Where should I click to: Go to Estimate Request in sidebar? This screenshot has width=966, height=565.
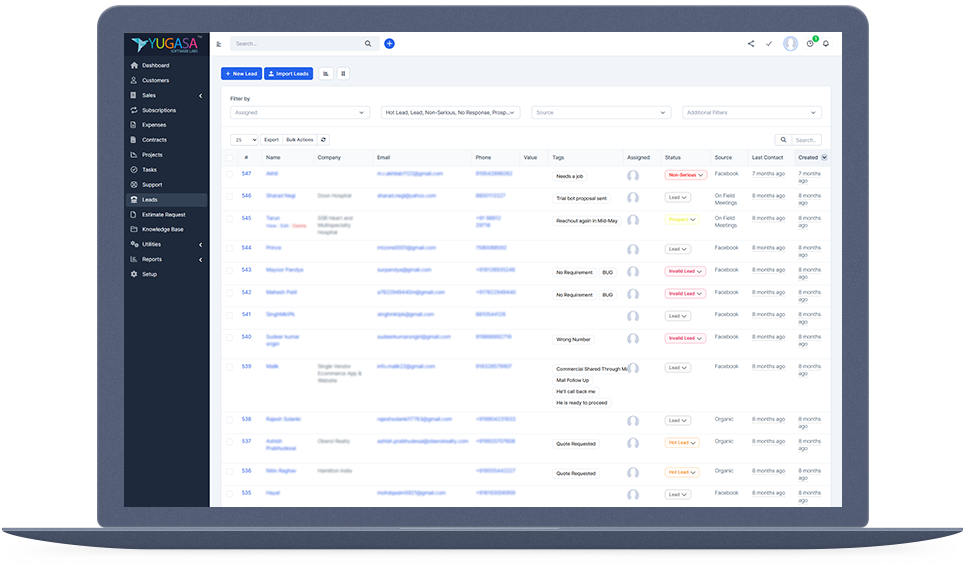[163, 215]
